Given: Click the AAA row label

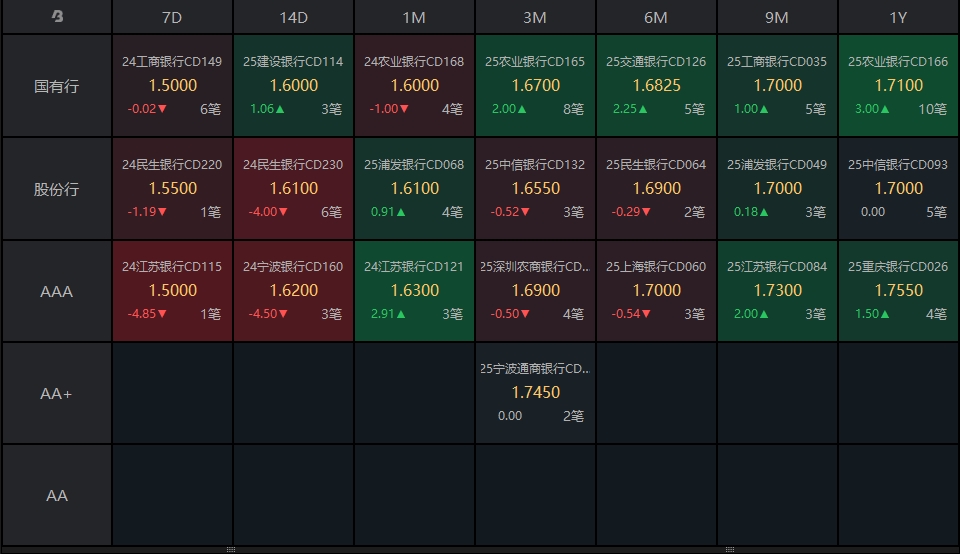Looking at the screenshot, I should click(x=56, y=291).
